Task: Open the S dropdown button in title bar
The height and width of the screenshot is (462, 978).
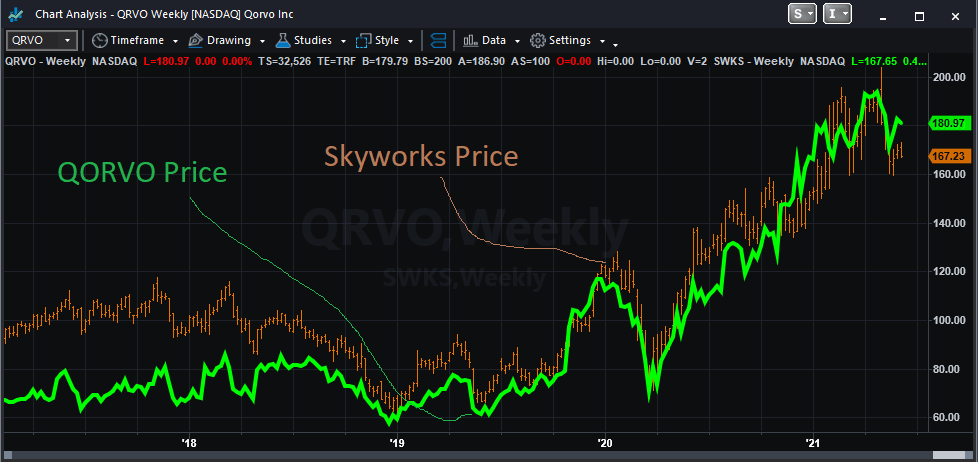Action: 802,14
